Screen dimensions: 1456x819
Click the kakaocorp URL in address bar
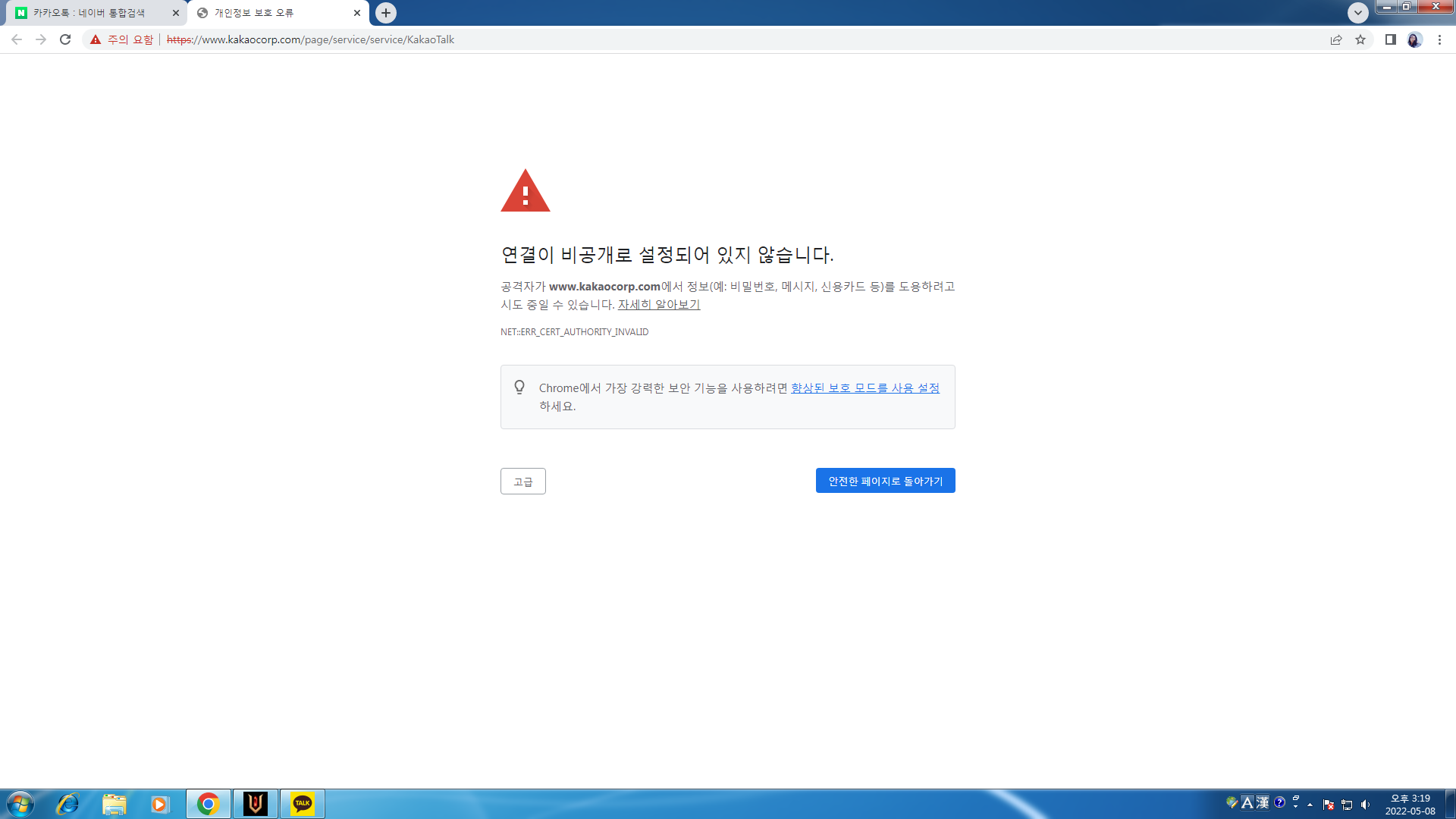click(310, 39)
